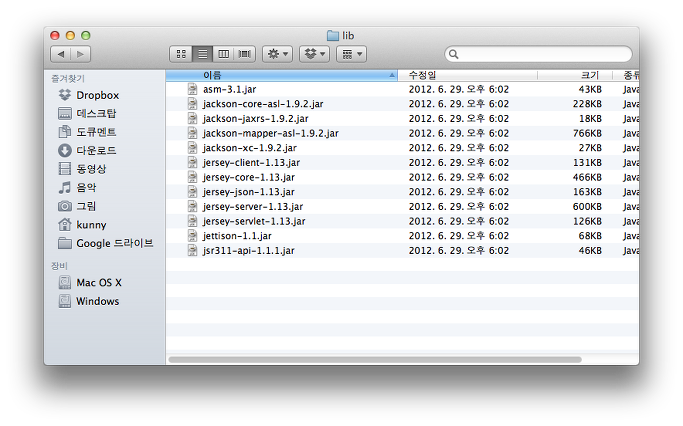
Task: Click the 600KB size cell
Action: coord(587,206)
